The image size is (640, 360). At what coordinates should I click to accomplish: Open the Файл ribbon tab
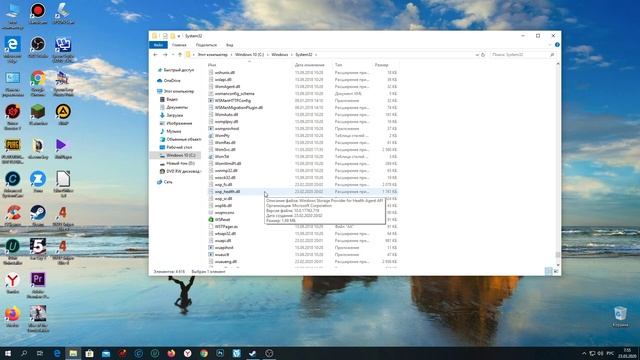tap(158, 45)
